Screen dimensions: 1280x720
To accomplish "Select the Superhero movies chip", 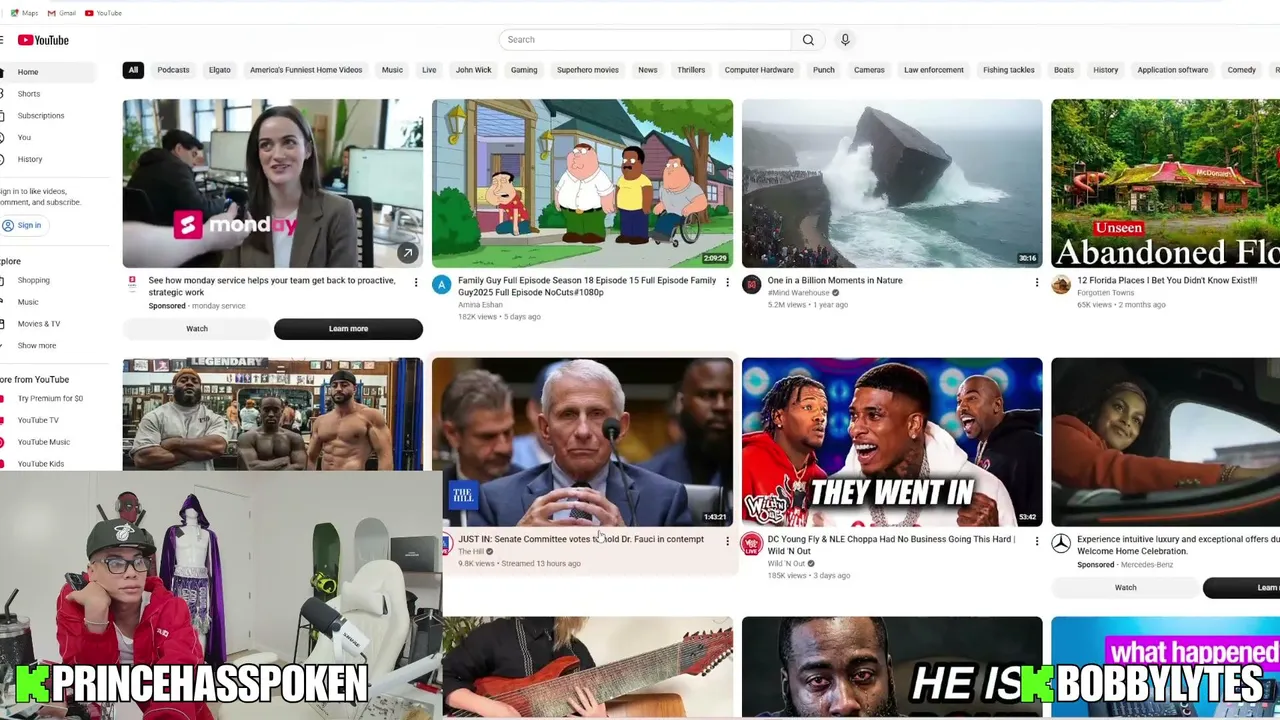I will 588,70.
